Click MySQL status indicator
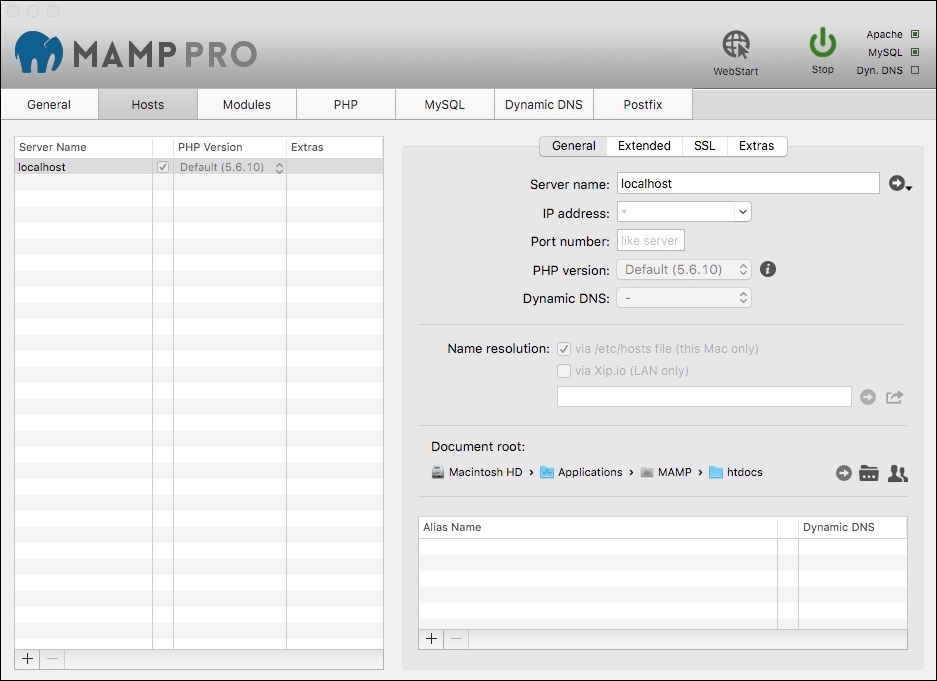 [915, 52]
